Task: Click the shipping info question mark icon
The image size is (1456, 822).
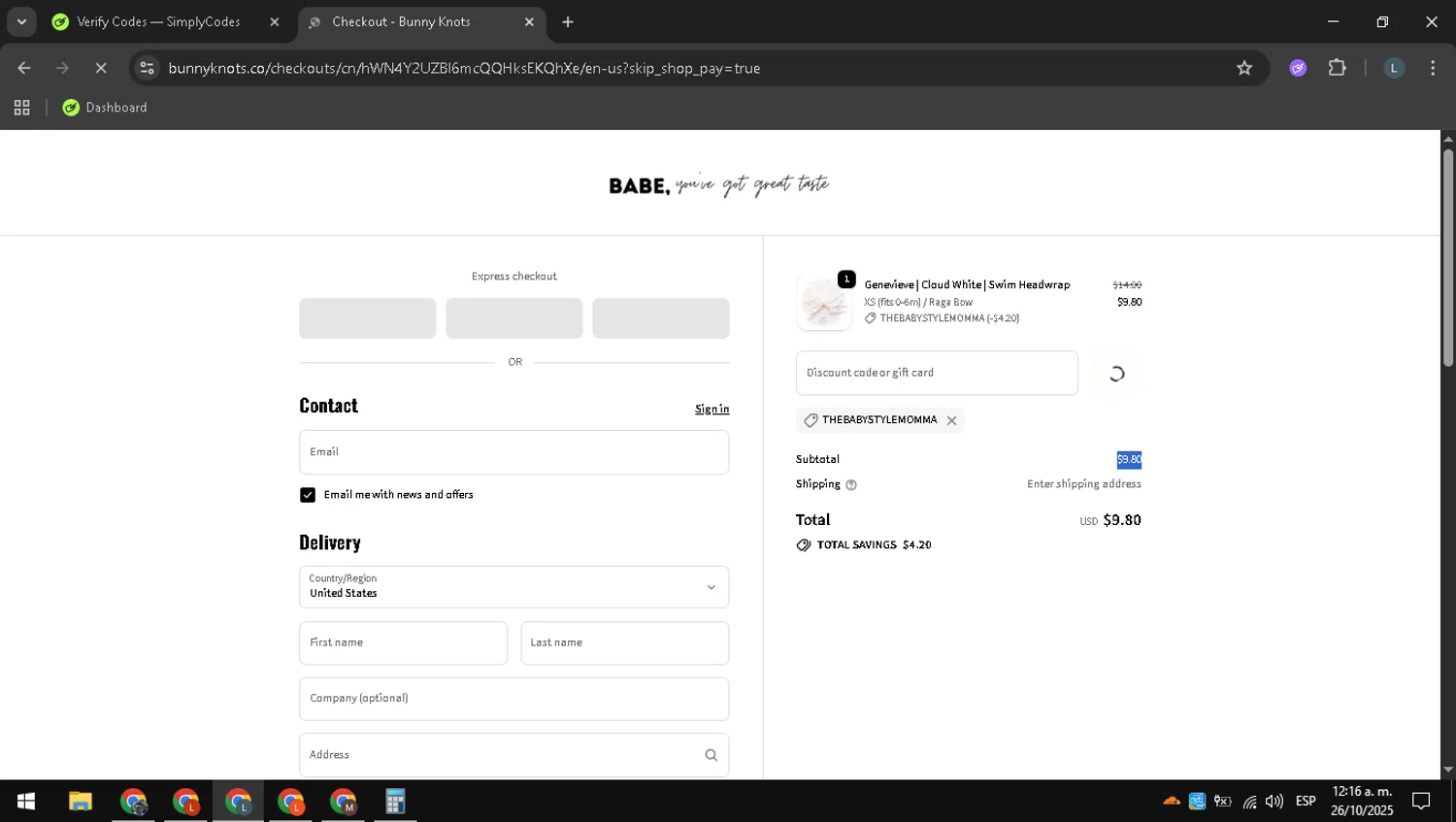Action: click(x=851, y=485)
